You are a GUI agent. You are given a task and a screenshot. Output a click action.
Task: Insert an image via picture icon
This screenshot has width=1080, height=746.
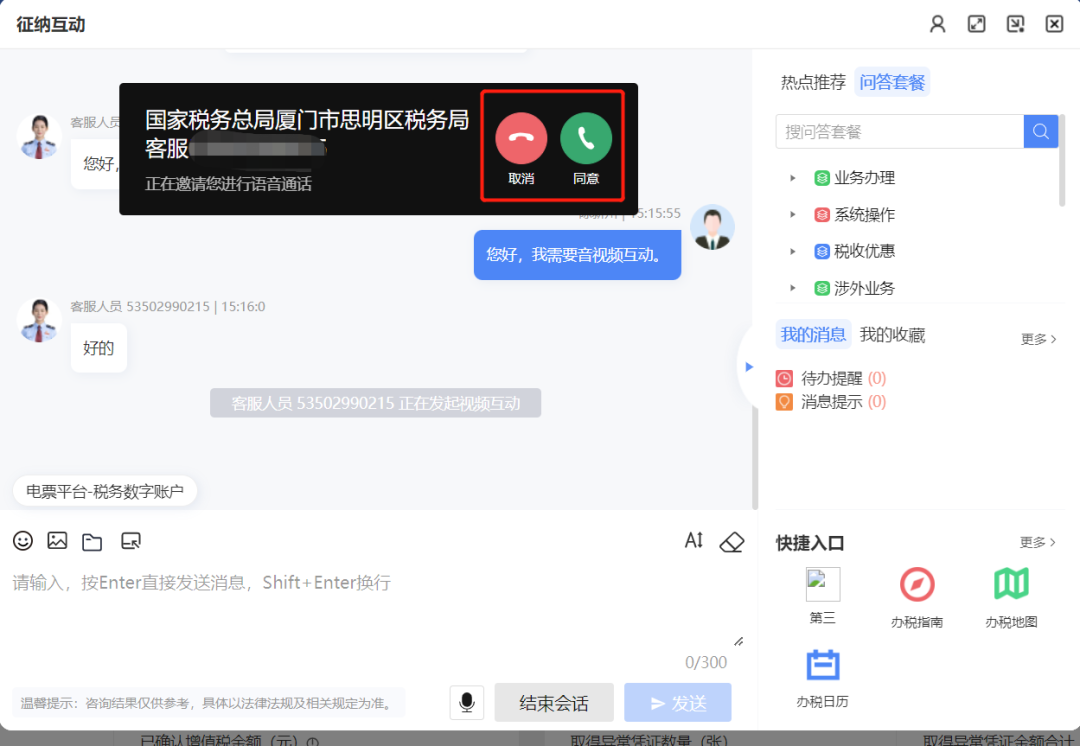click(57, 541)
